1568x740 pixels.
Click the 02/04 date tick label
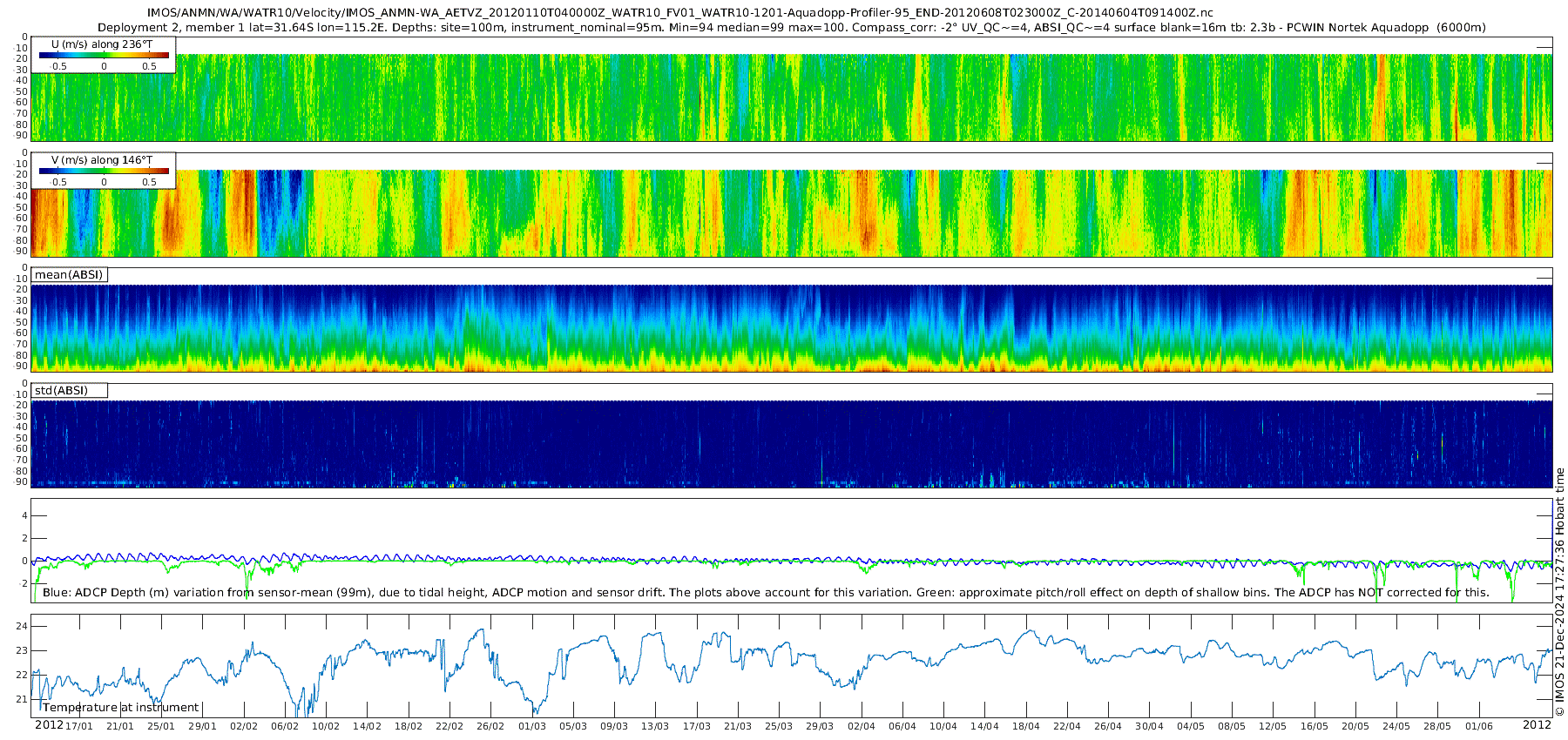862,726
